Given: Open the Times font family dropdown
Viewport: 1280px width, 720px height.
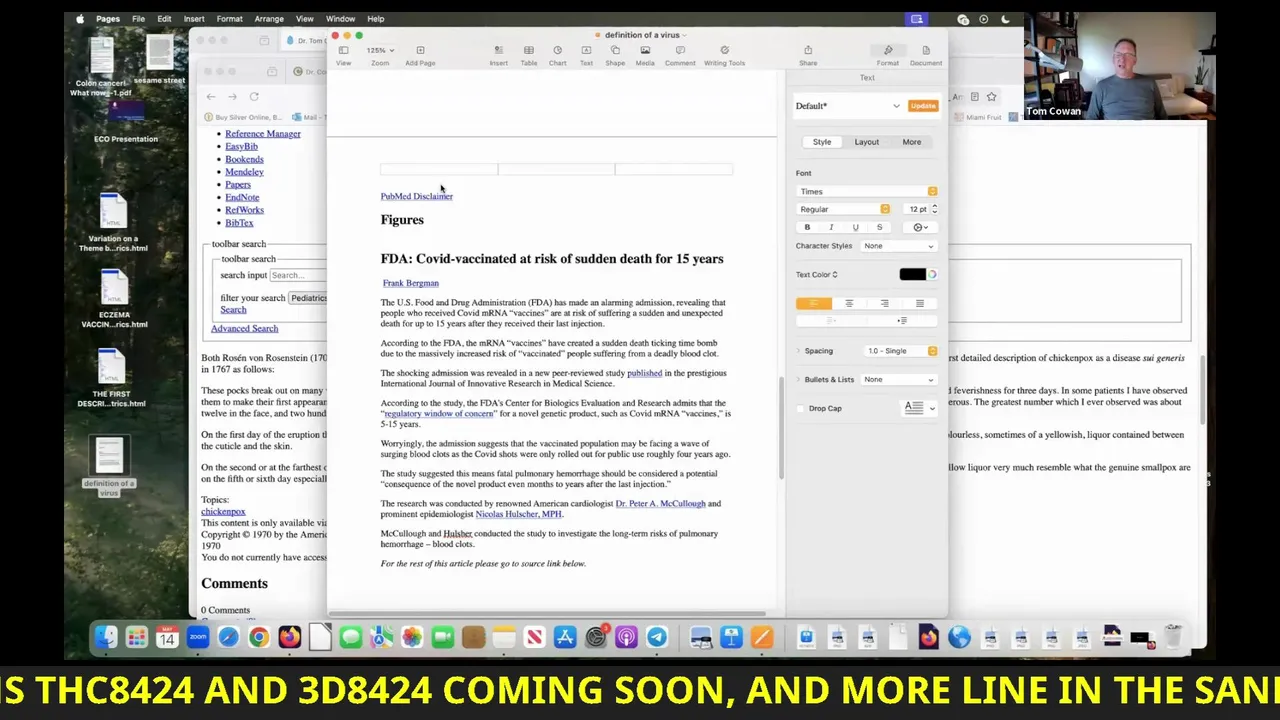Looking at the screenshot, I should (867, 191).
